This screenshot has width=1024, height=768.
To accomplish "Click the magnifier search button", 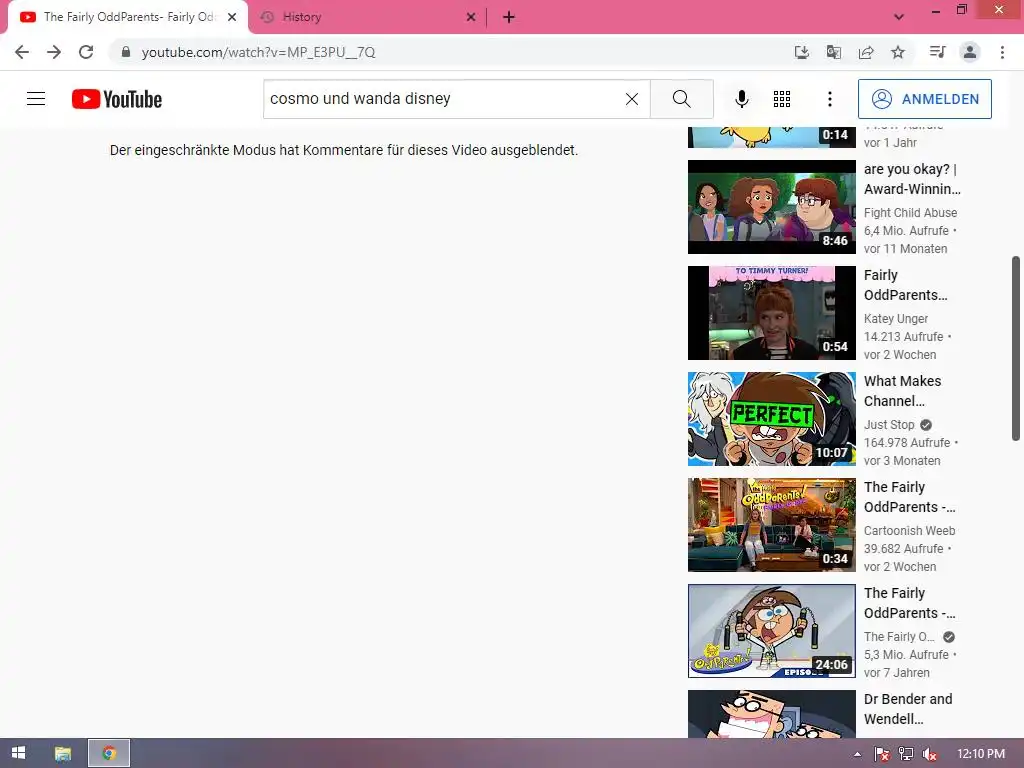I will coord(681,99).
